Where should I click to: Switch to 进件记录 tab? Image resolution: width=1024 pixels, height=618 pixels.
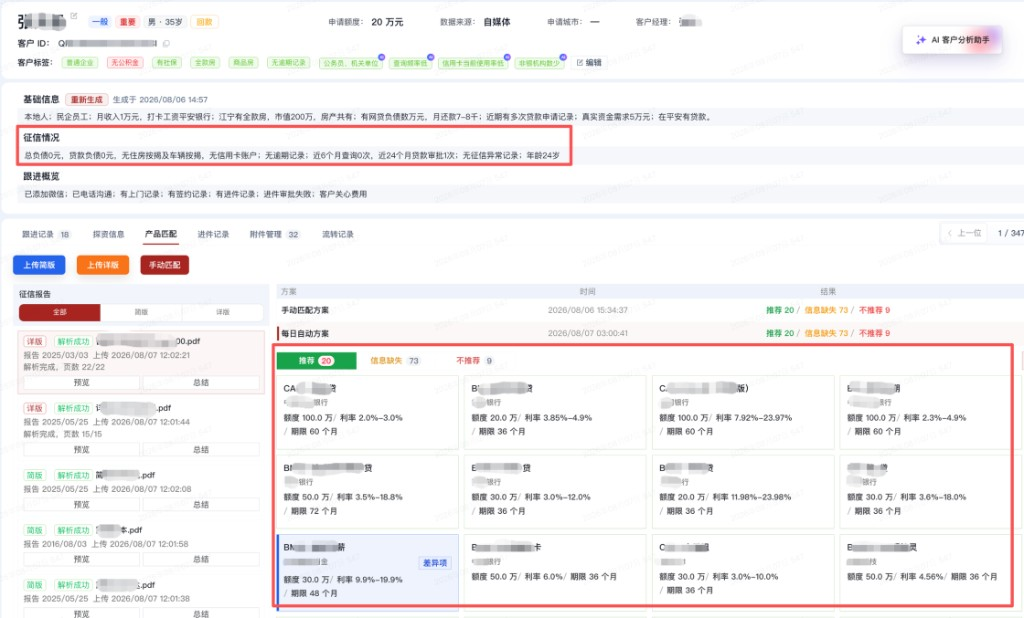point(213,234)
